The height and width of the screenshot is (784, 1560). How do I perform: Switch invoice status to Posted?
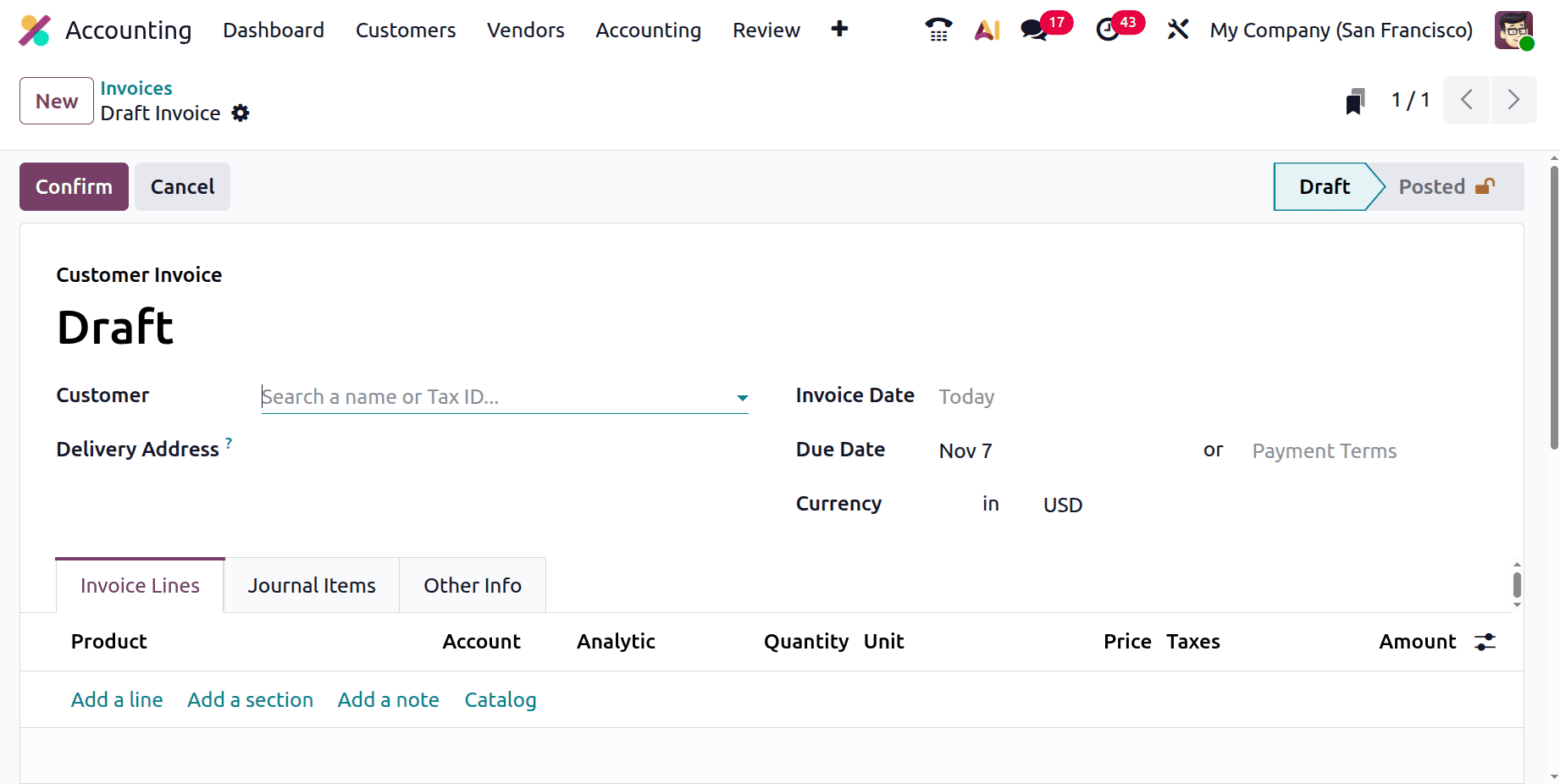click(1431, 186)
